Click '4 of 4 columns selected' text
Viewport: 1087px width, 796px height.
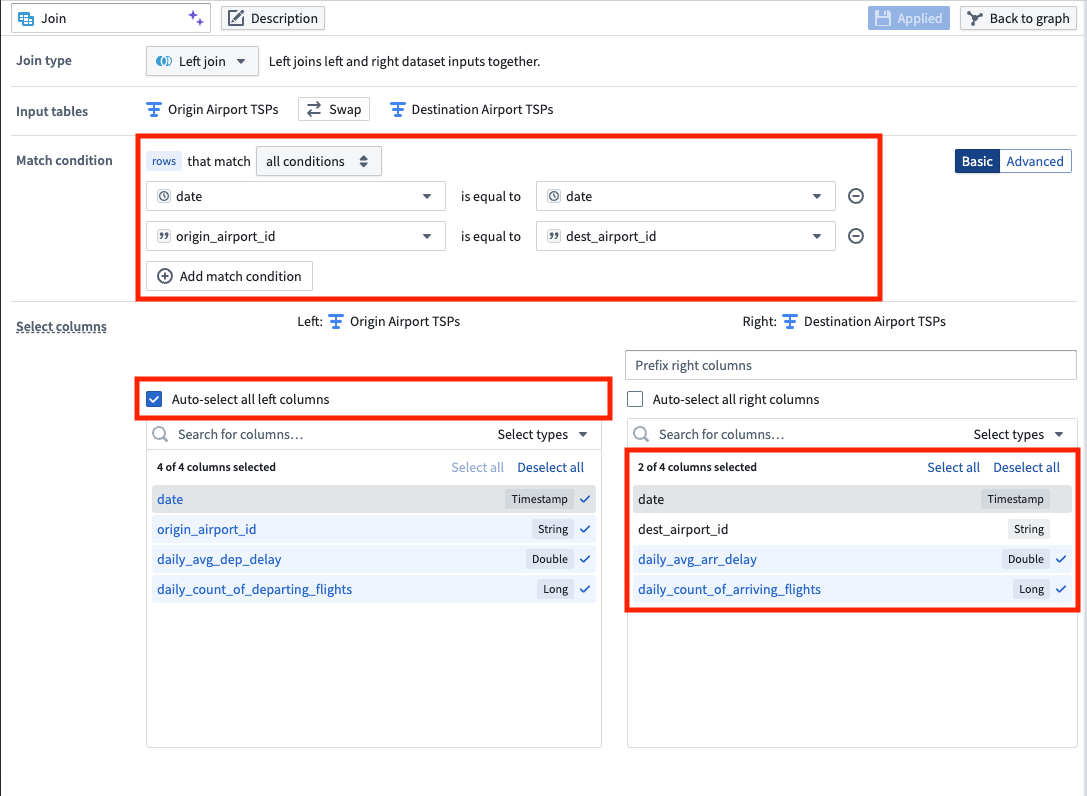pyautogui.click(x=216, y=467)
